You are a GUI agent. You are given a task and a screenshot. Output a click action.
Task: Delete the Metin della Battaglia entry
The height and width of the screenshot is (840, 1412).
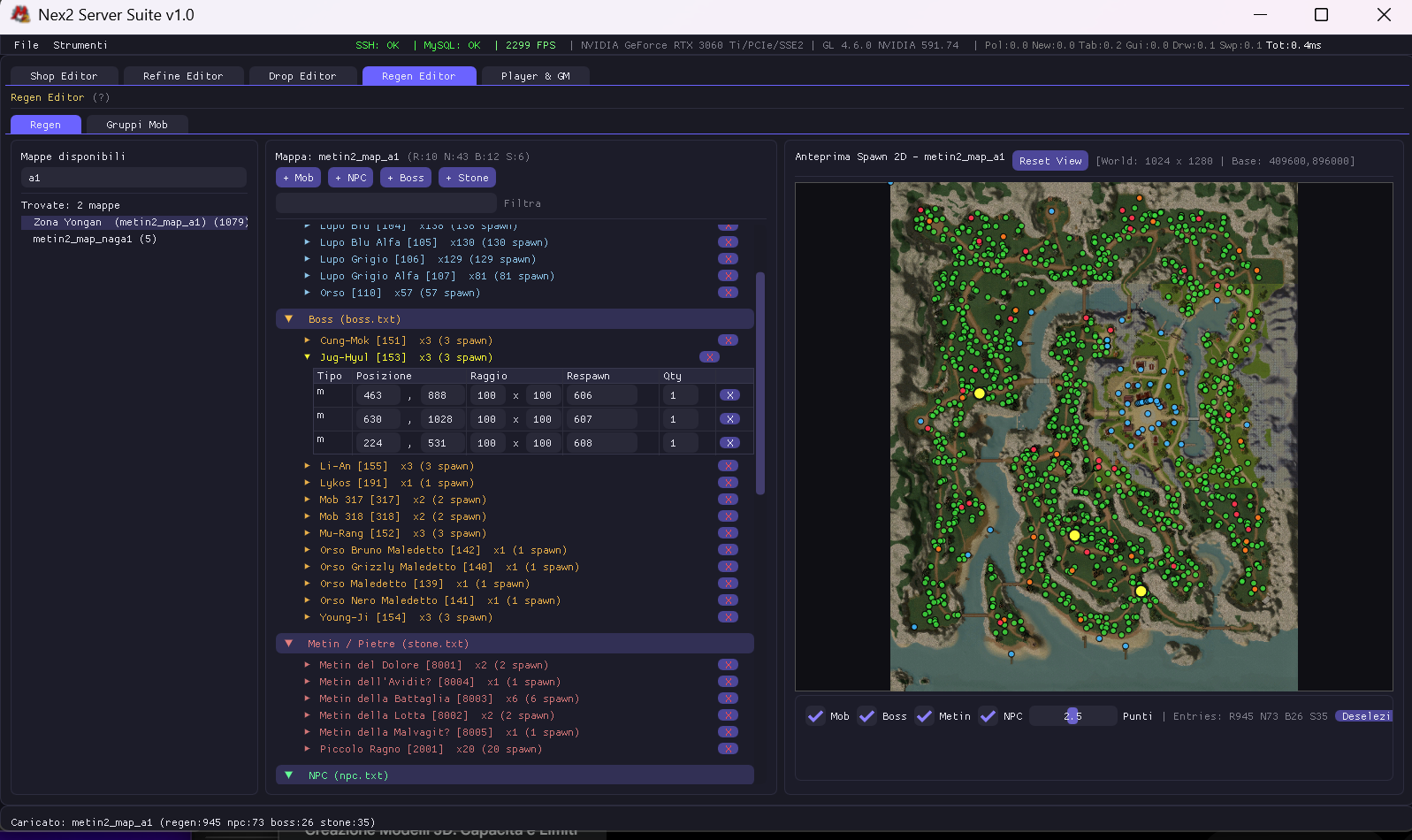pos(728,699)
